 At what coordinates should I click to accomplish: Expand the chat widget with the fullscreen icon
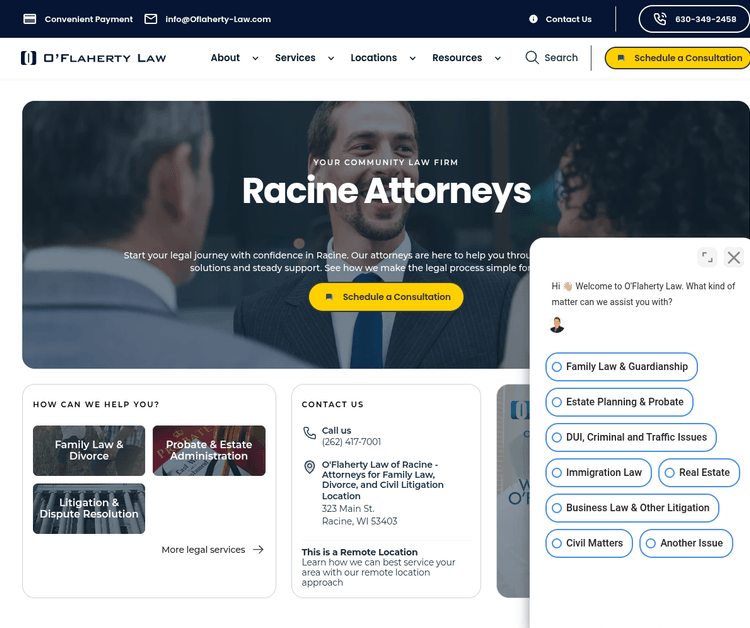pyautogui.click(x=707, y=257)
